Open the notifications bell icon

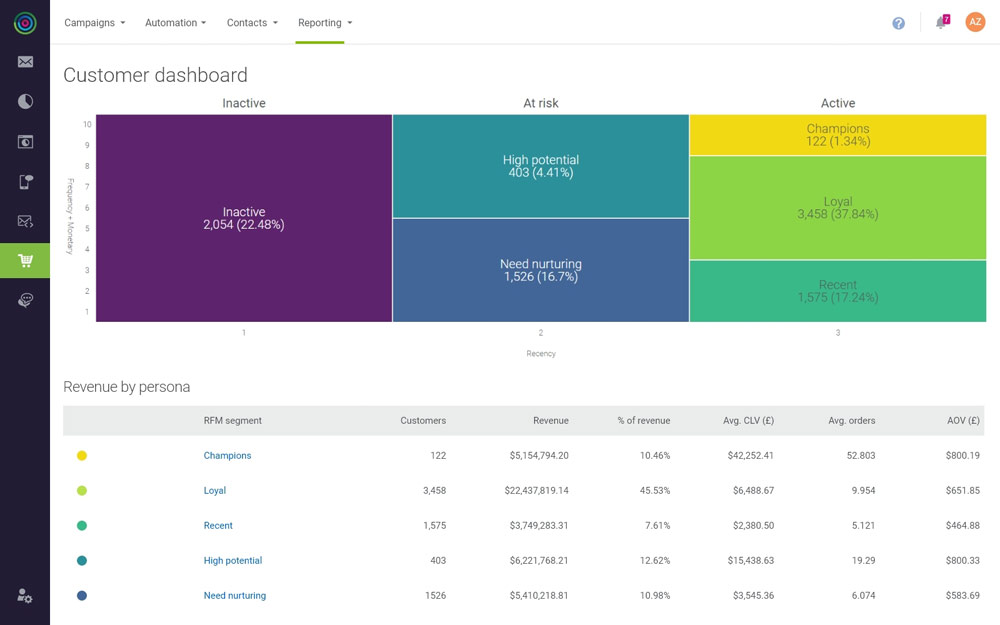[941, 22]
